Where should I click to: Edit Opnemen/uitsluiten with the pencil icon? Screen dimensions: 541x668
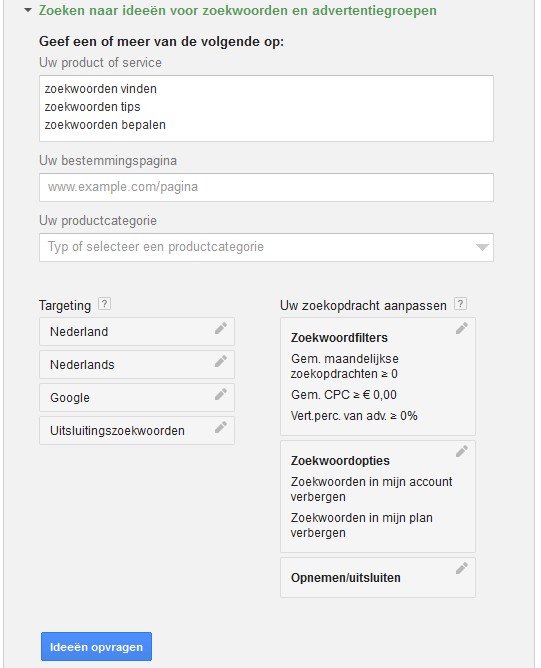pyautogui.click(x=462, y=568)
